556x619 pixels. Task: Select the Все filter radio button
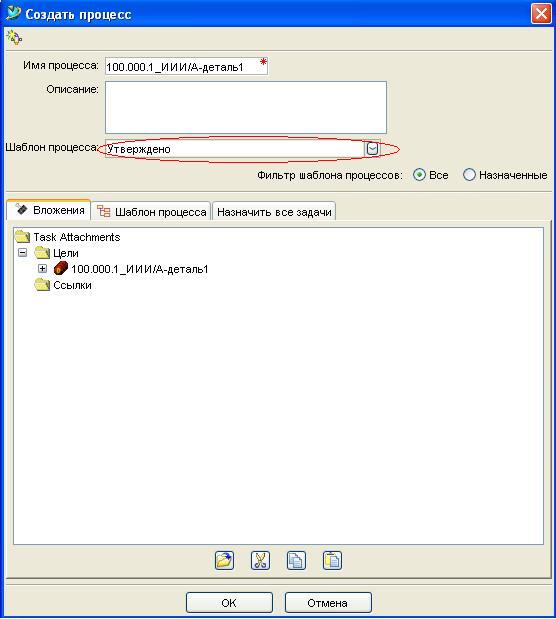pyautogui.click(x=419, y=175)
